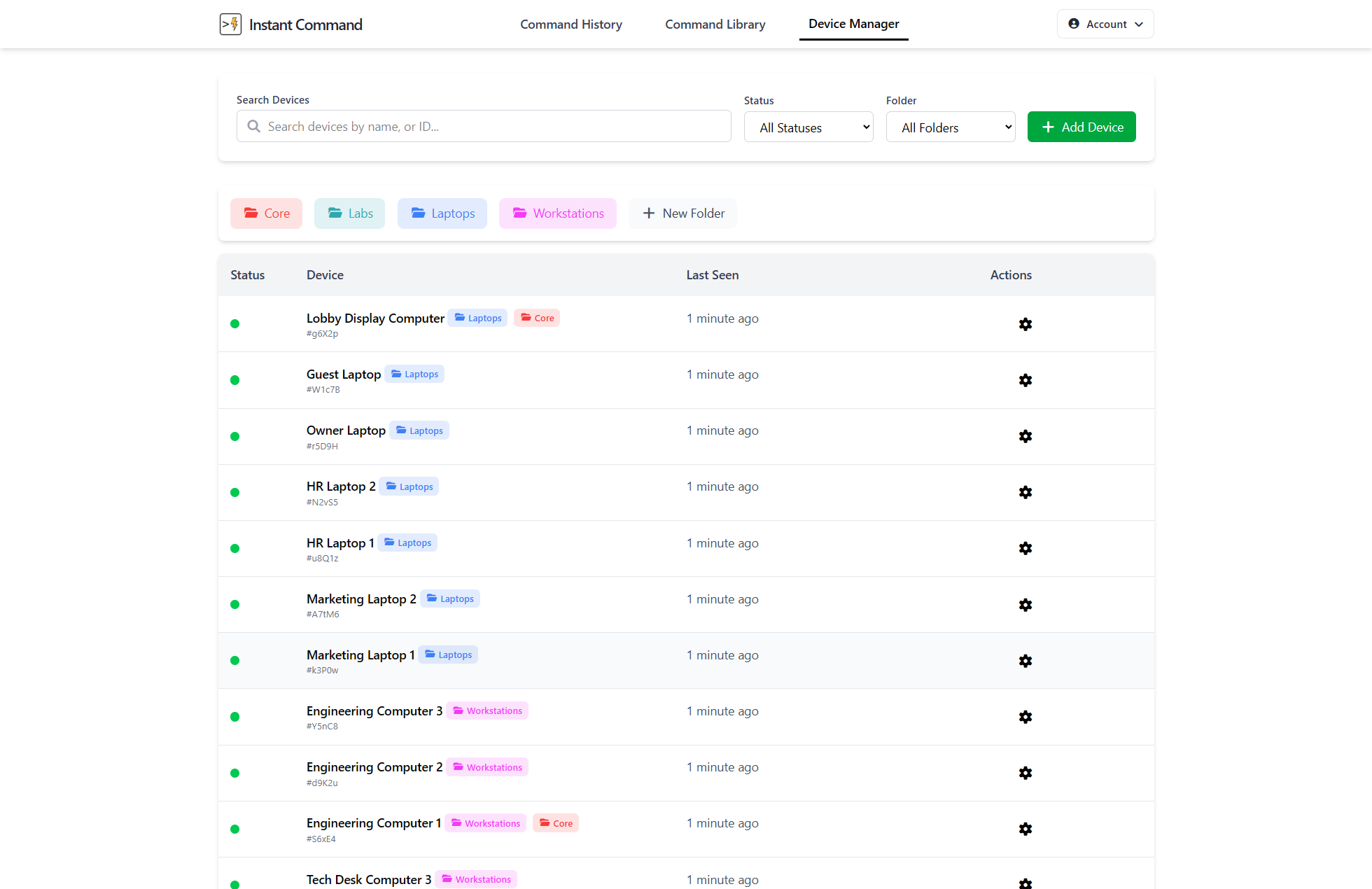Open actions gear for Engineering Computer 1
This screenshot has width=1372, height=889.
[x=1025, y=829]
